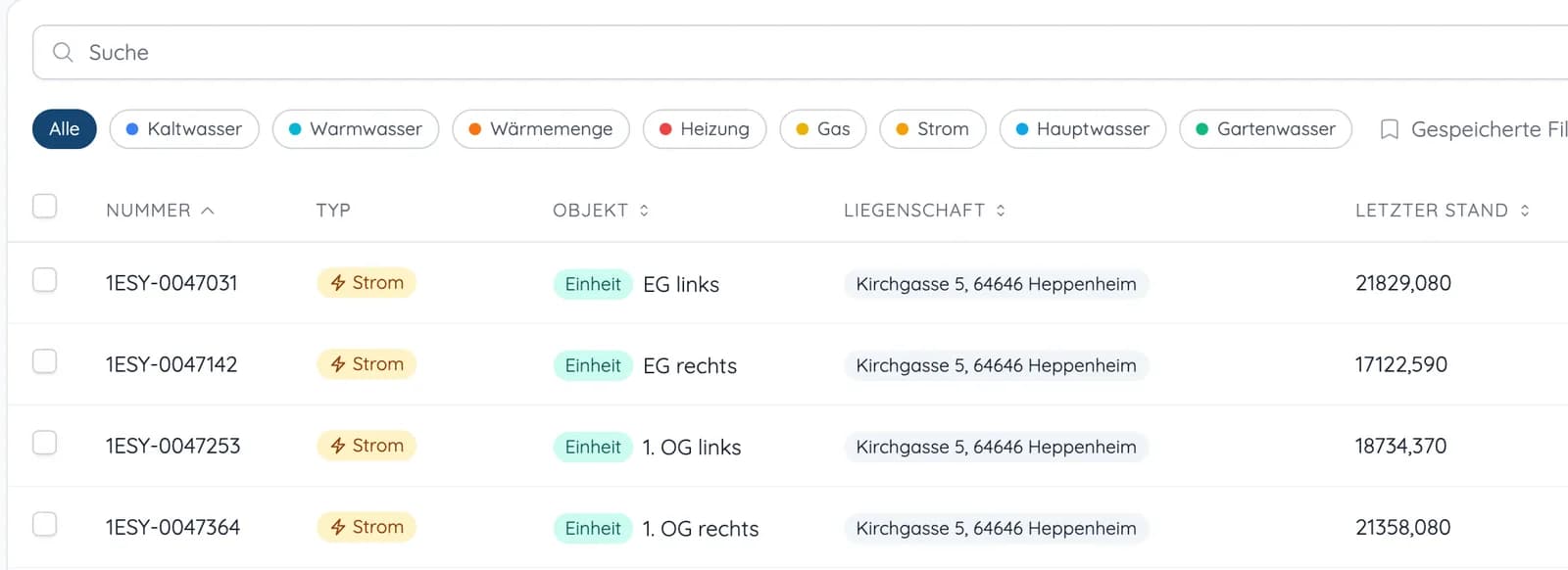Check the box for meter 1ESY-0047253
The width and height of the screenshot is (1568, 570).
tap(45, 443)
